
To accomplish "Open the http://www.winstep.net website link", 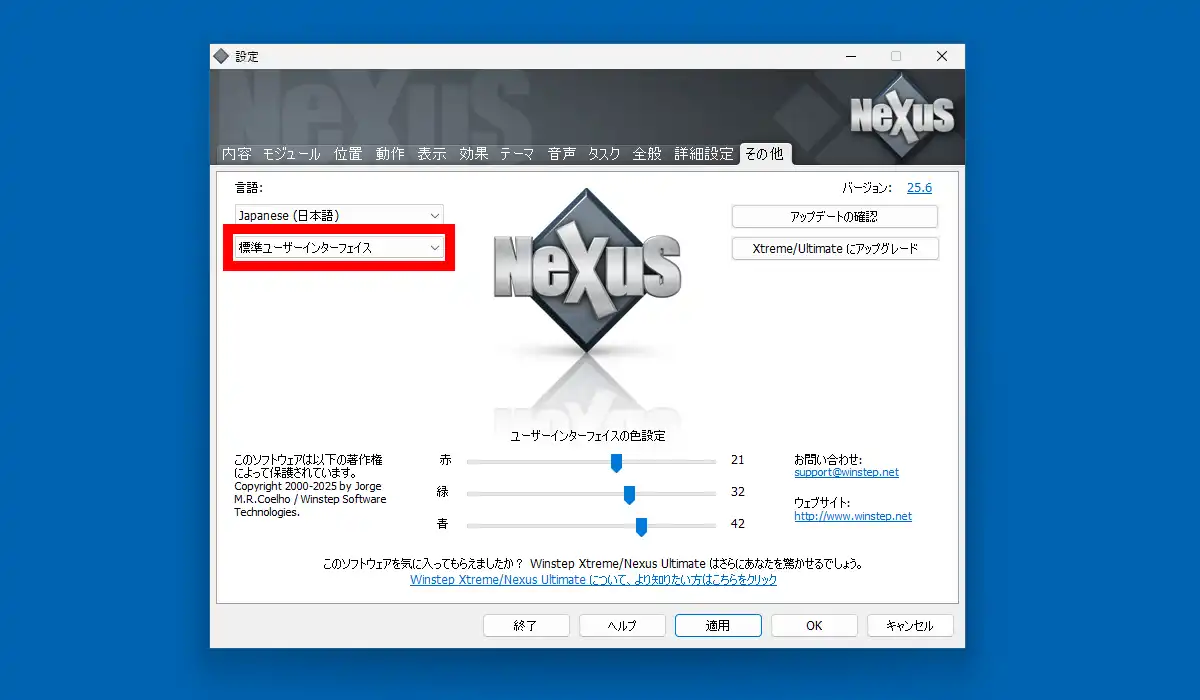I will click(853, 516).
